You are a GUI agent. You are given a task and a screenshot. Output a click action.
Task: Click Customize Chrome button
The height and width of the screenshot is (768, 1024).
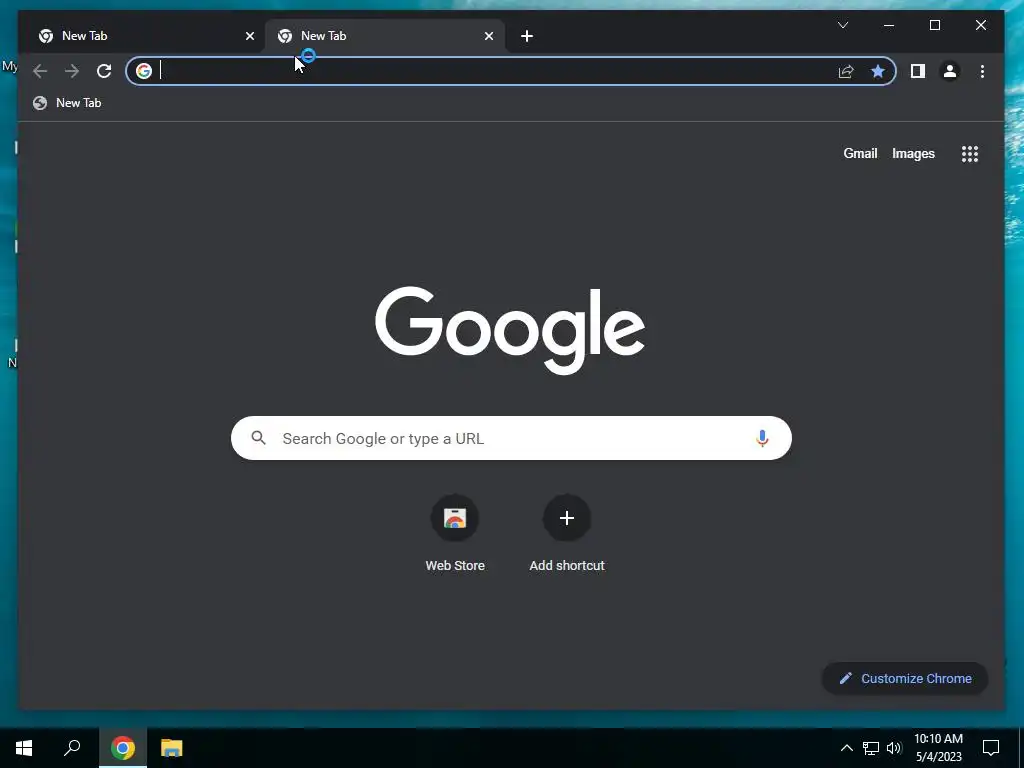[x=905, y=679]
